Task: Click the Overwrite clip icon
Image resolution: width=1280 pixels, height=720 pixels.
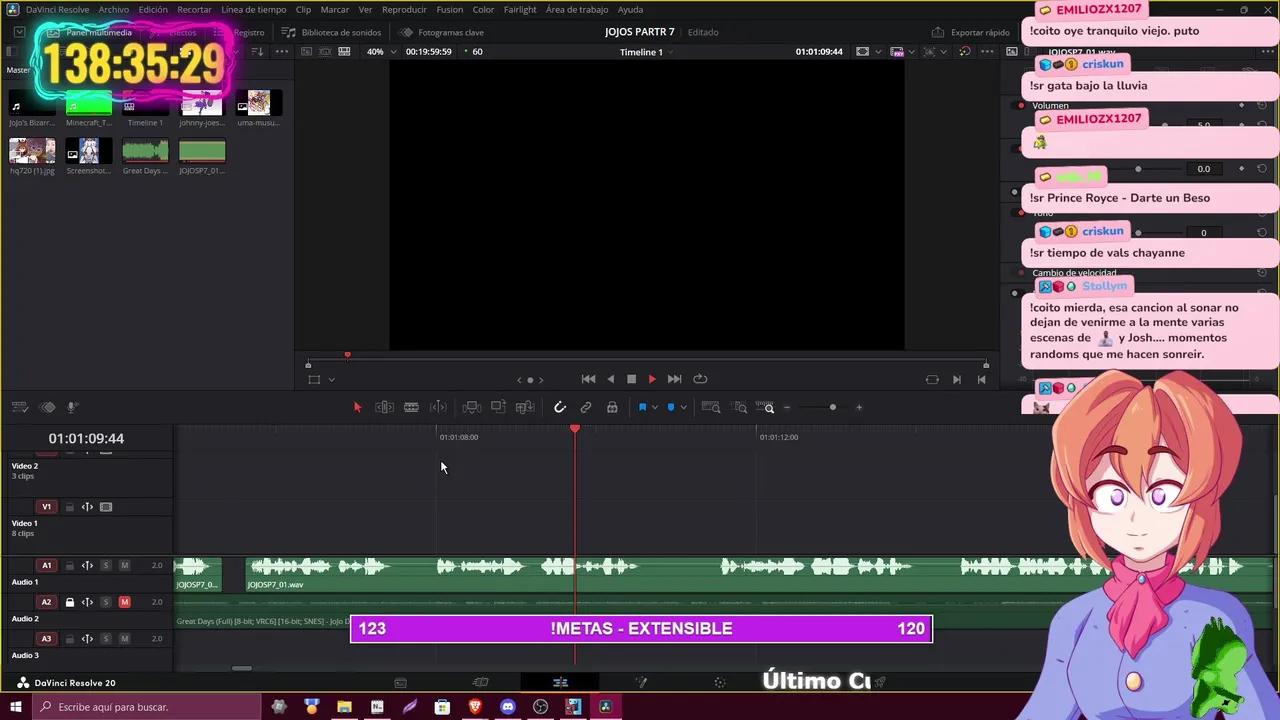Action: tap(498, 407)
